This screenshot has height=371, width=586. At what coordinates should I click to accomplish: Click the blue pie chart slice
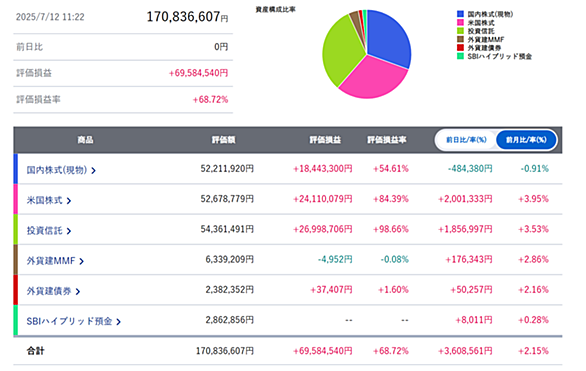tap(389, 39)
